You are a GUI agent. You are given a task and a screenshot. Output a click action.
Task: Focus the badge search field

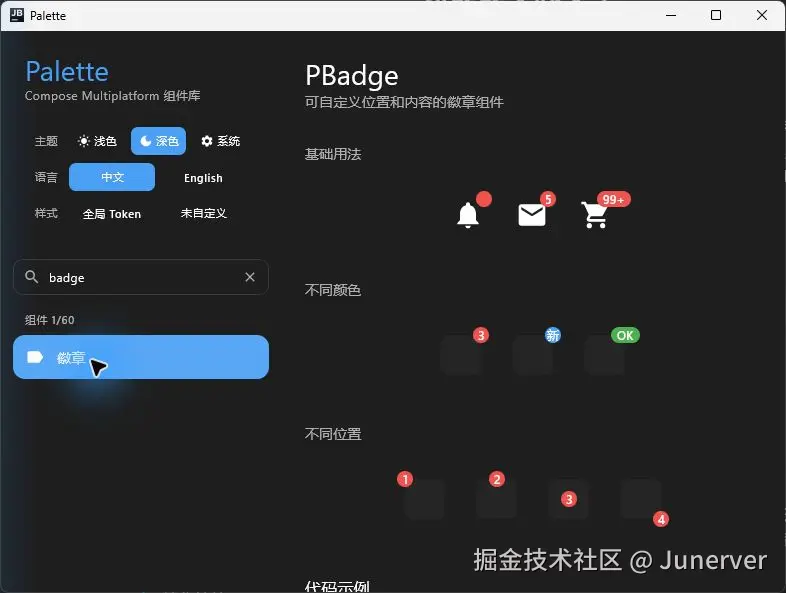point(141,277)
